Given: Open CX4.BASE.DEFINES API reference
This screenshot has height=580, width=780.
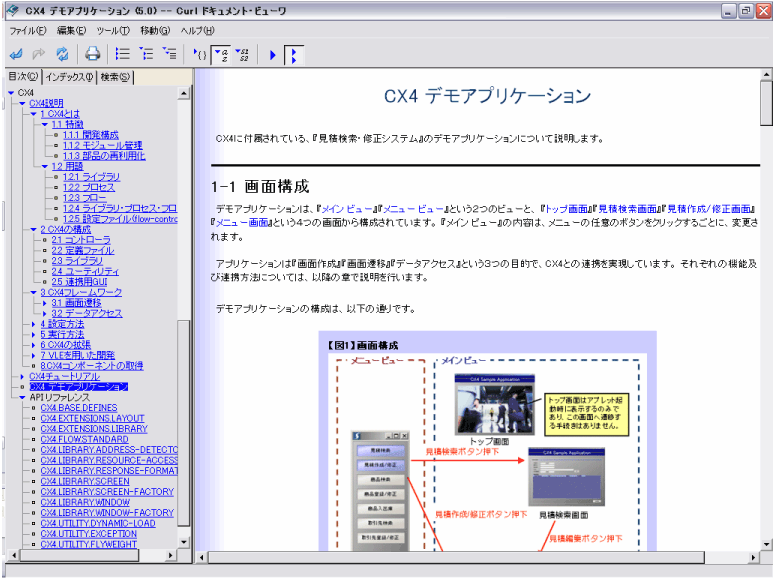Looking at the screenshot, I should tap(79, 408).
